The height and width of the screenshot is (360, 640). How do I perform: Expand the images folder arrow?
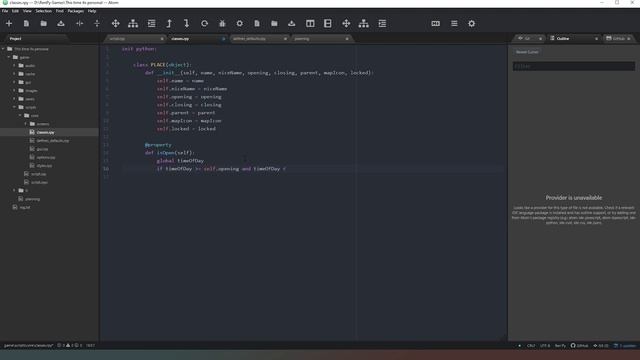pyautogui.click(x=14, y=91)
